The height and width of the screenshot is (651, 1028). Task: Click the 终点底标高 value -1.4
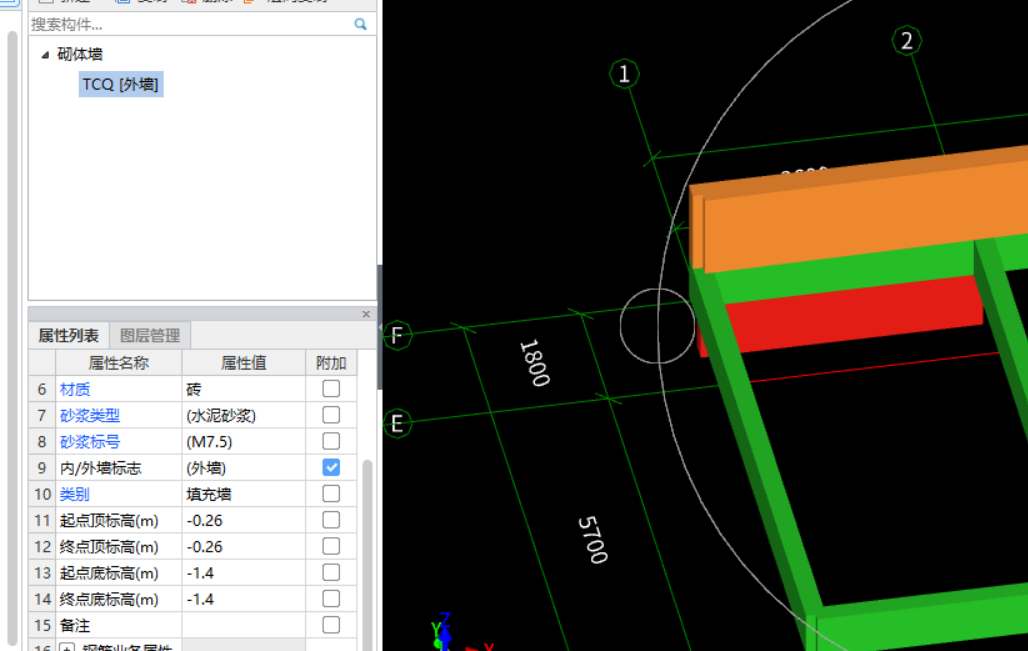click(243, 599)
